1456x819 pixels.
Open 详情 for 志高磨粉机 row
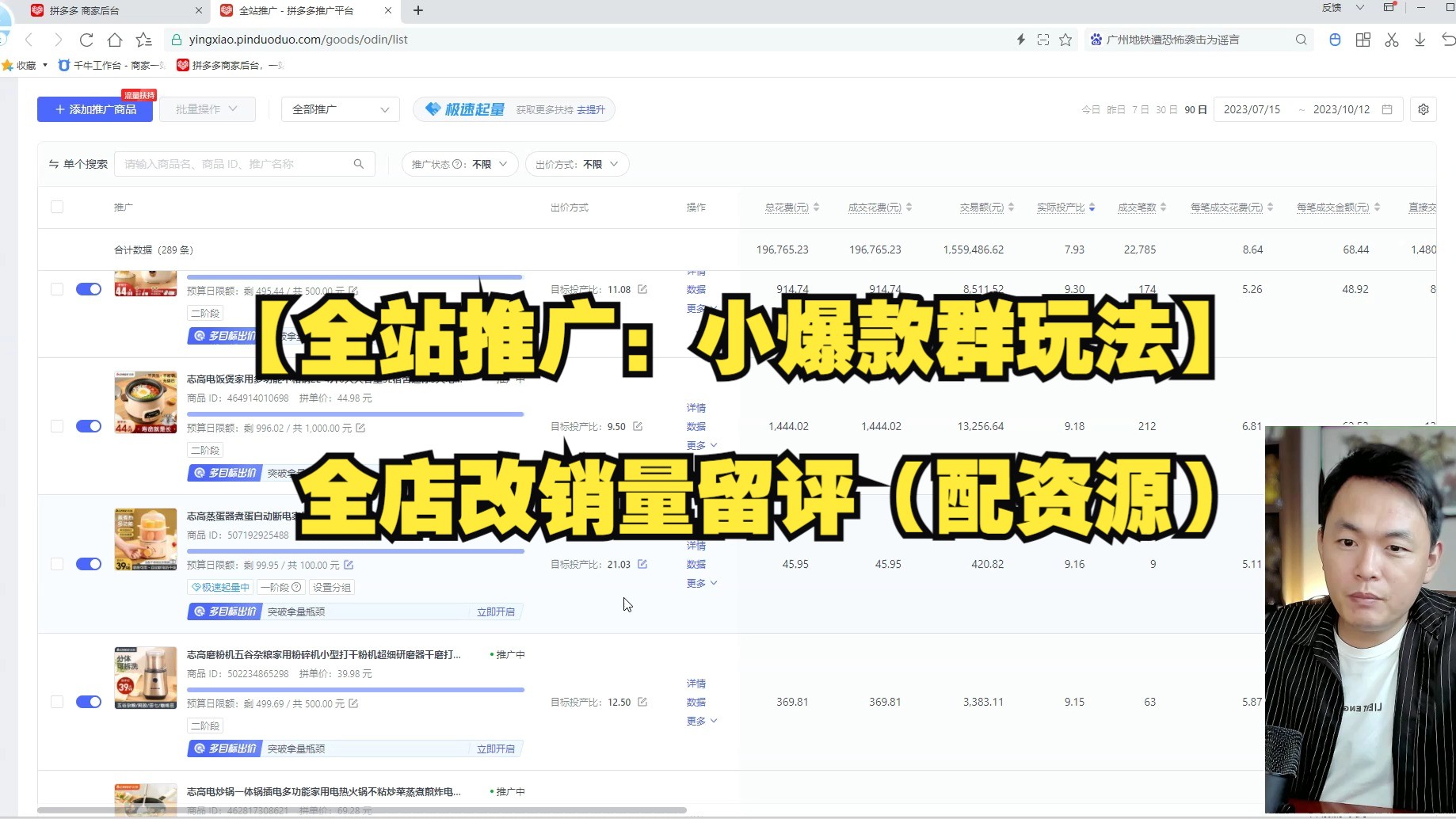coord(696,683)
